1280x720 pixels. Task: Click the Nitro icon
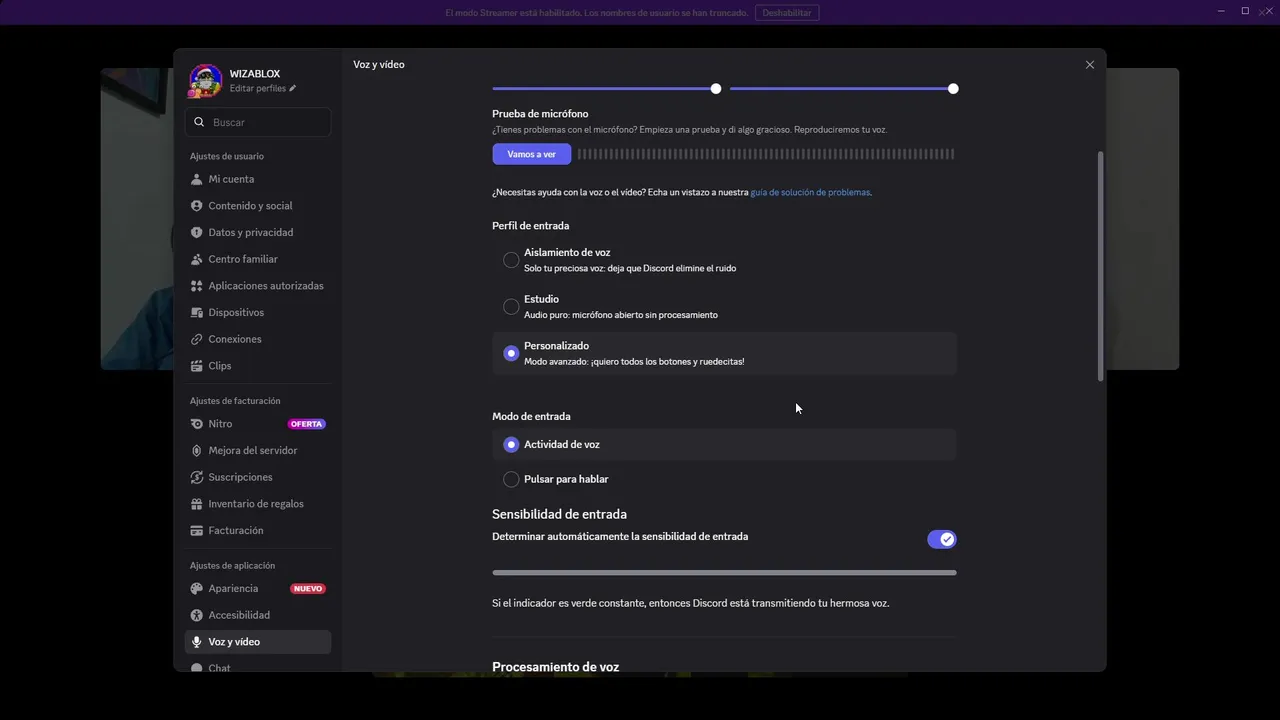pyautogui.click(x=197, y=424)
